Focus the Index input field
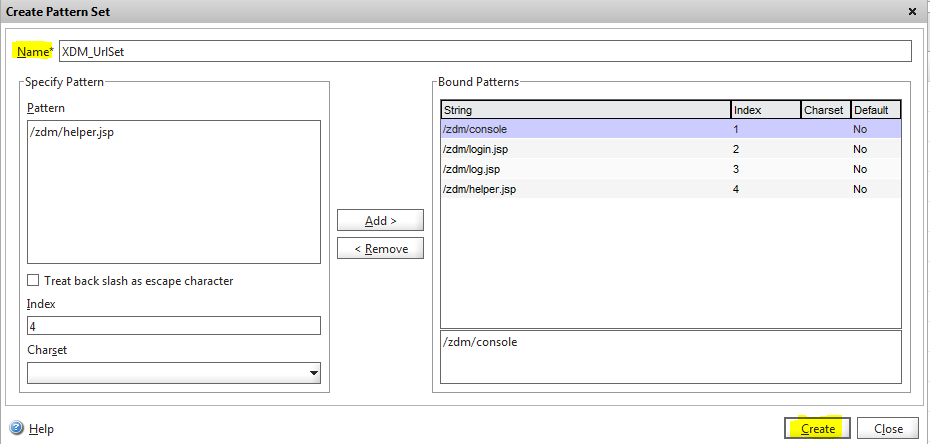This screenshot has height=444, width=930. point(173,326)
